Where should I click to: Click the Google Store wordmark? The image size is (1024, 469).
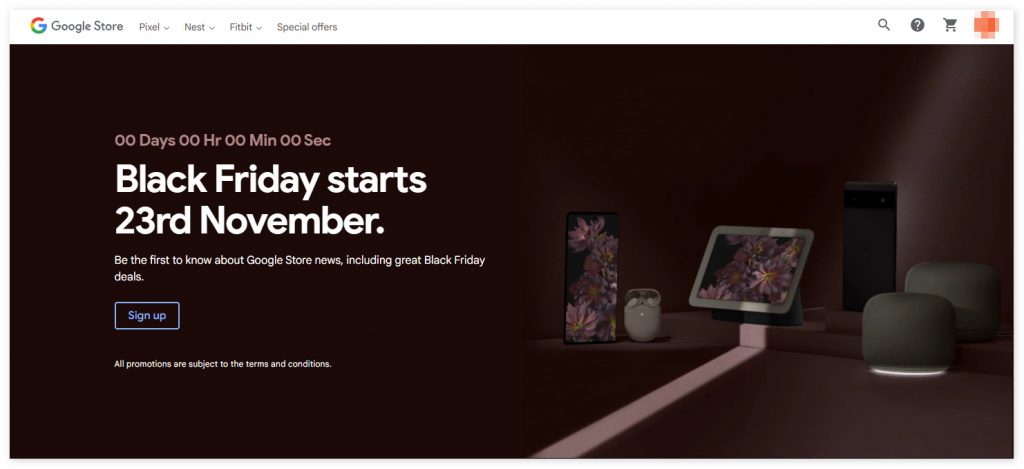(87, 26)
